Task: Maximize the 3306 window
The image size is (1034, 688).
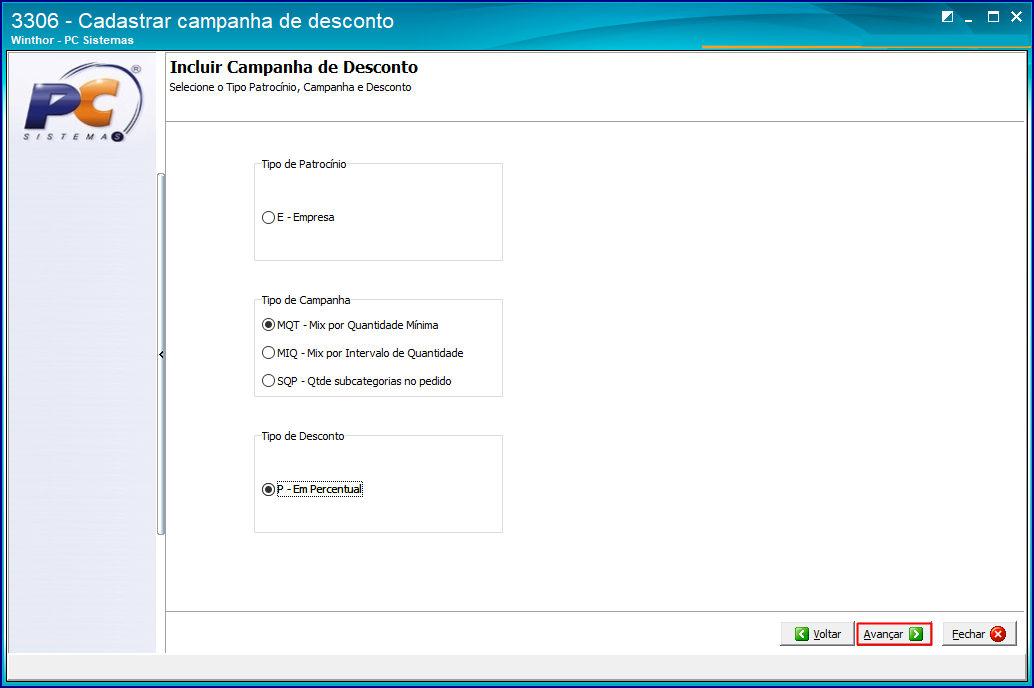Action: pos(993,17)
